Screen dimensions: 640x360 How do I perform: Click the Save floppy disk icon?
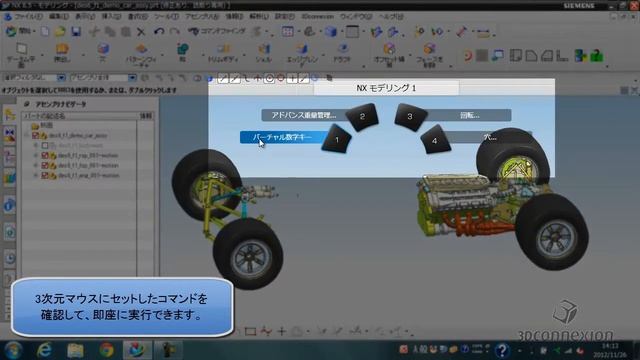tap(76, 31)
